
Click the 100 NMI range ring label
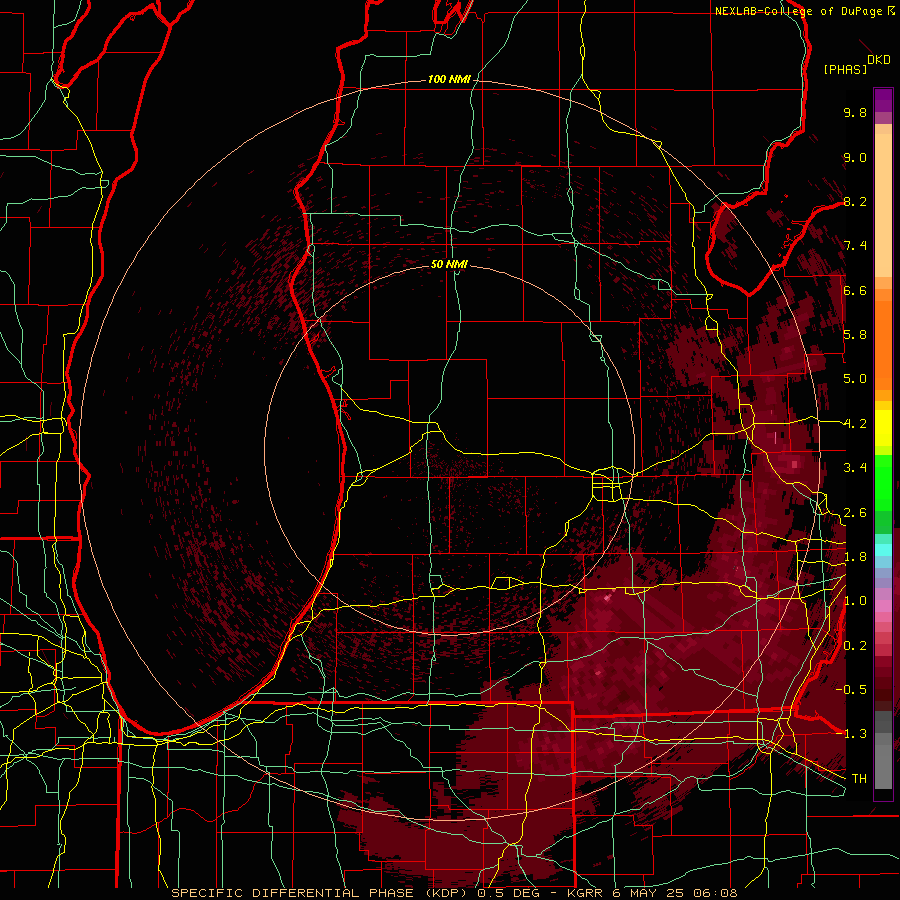pos(449,79)
